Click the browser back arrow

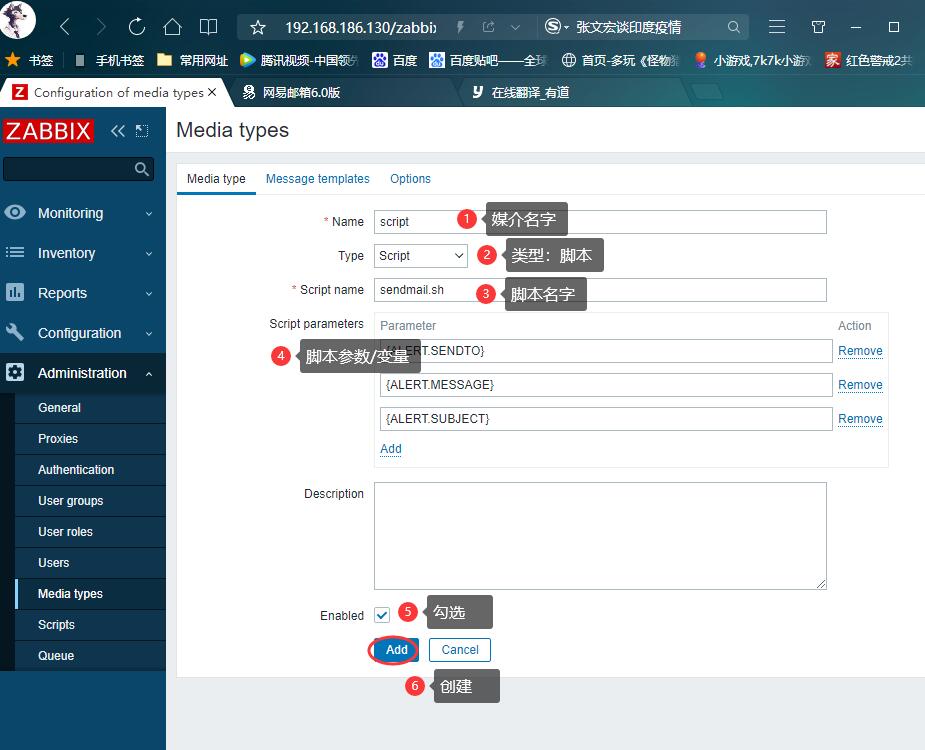[x=65, y=27]
